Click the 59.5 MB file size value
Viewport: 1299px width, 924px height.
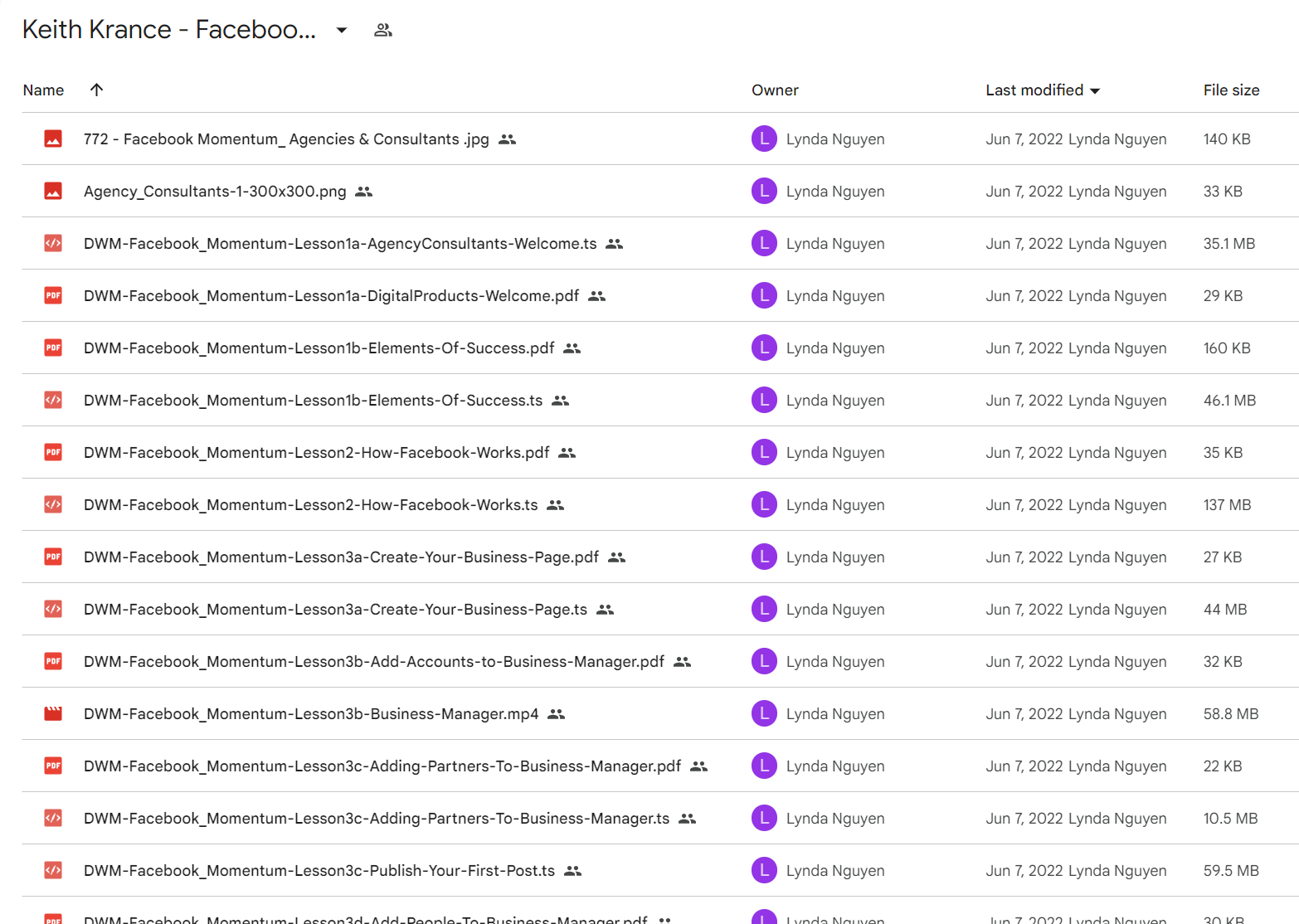1231,870
